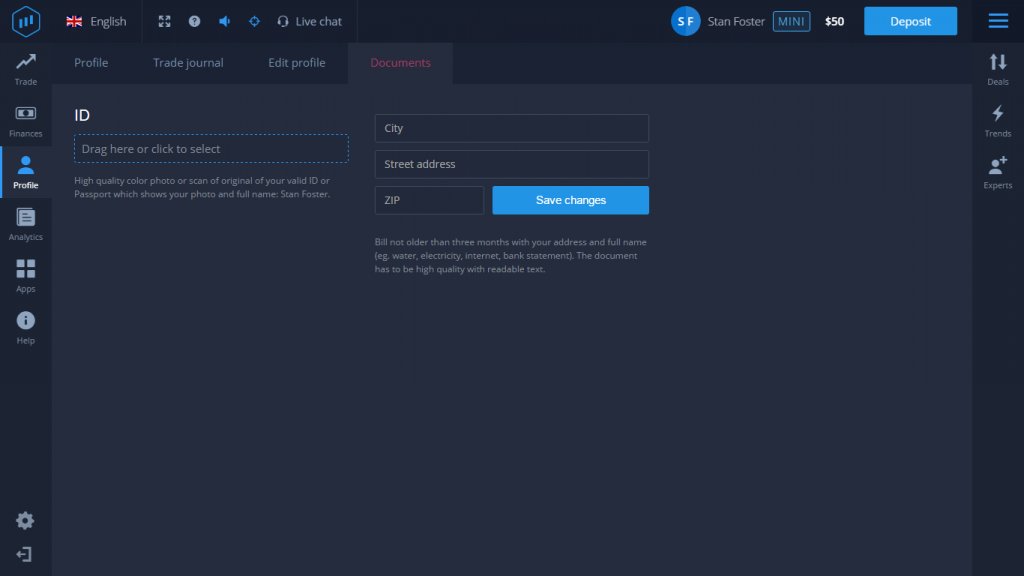Open Apps grid in sidebar
The height and width of the screenshot is (576, 1024).
(x=26, y=276)
